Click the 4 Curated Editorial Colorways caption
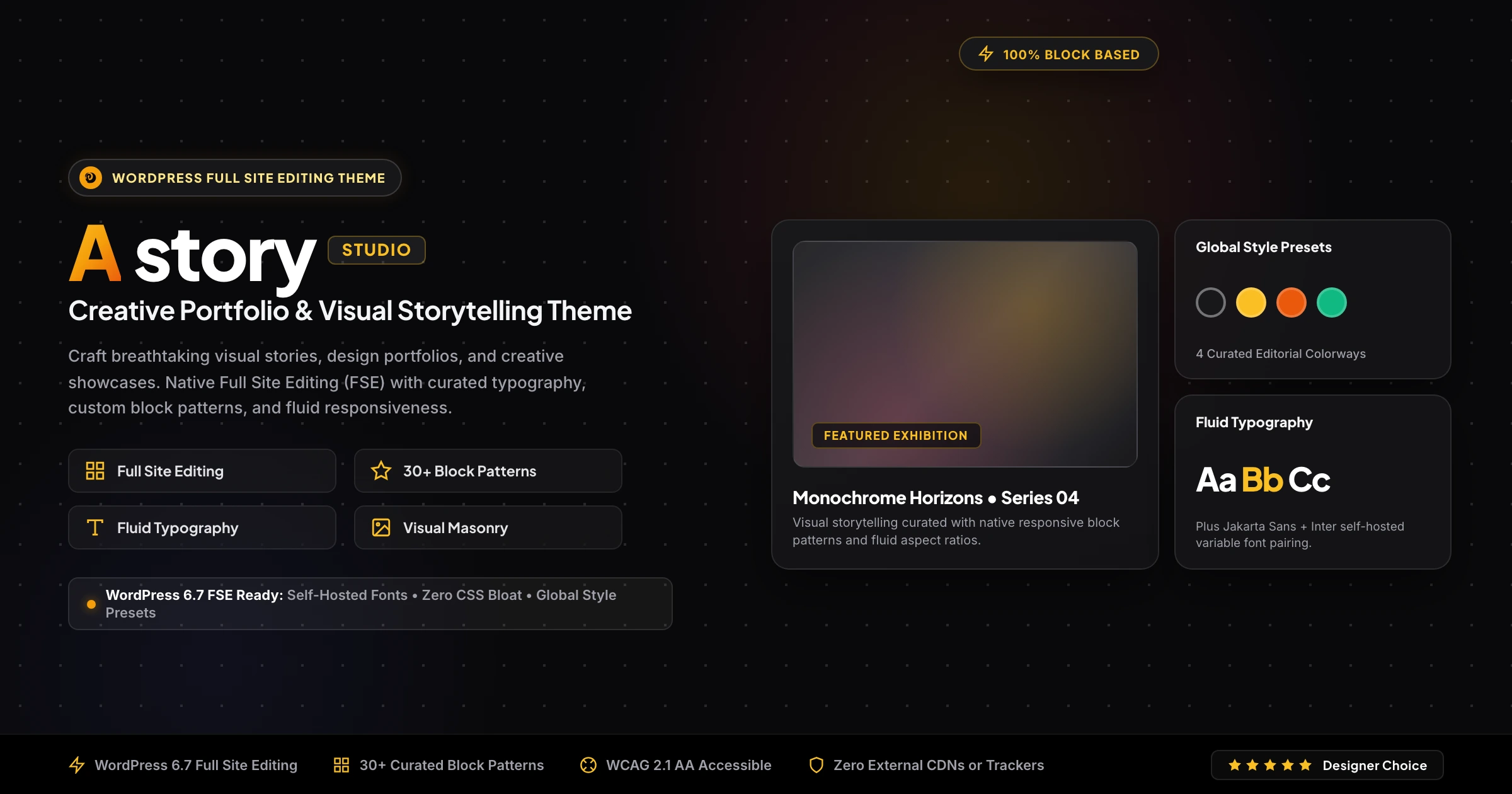 (1281, 354)
